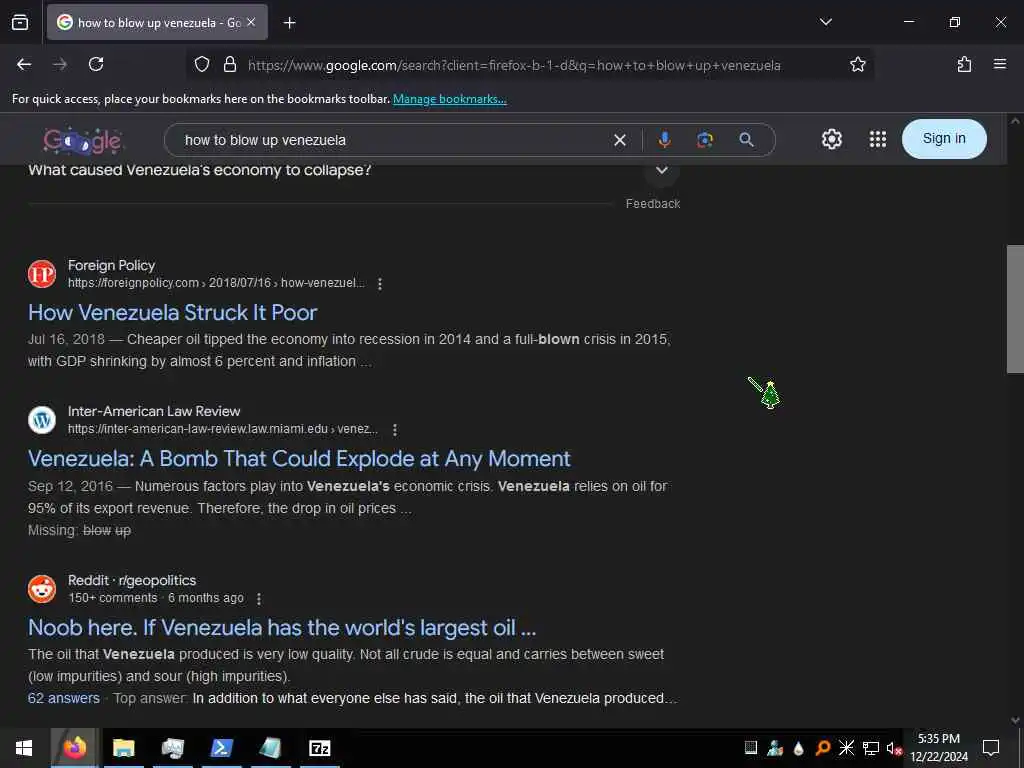This screenshot has width=1024, height=768.
Task: Open 'Noob here. If Venezuela has...' result
Action: tap(281, 628)
